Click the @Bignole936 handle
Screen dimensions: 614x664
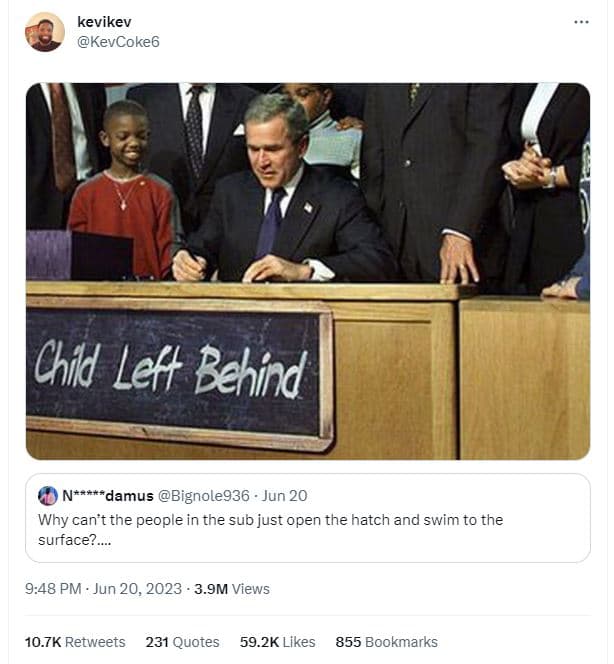(x=204, y=496)
